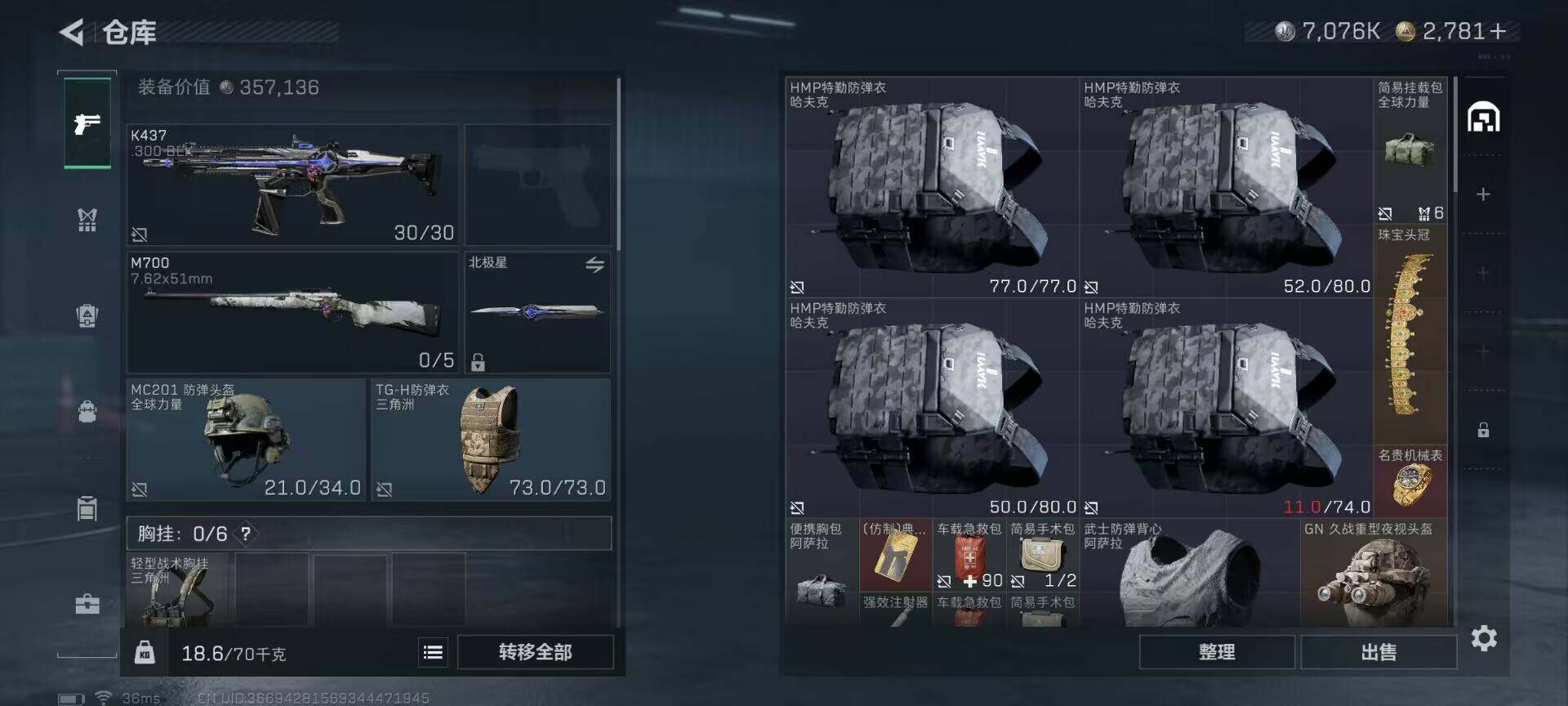
Task: Select the 珠宝头冠 jewel crown item
Action: point(1410,334)
